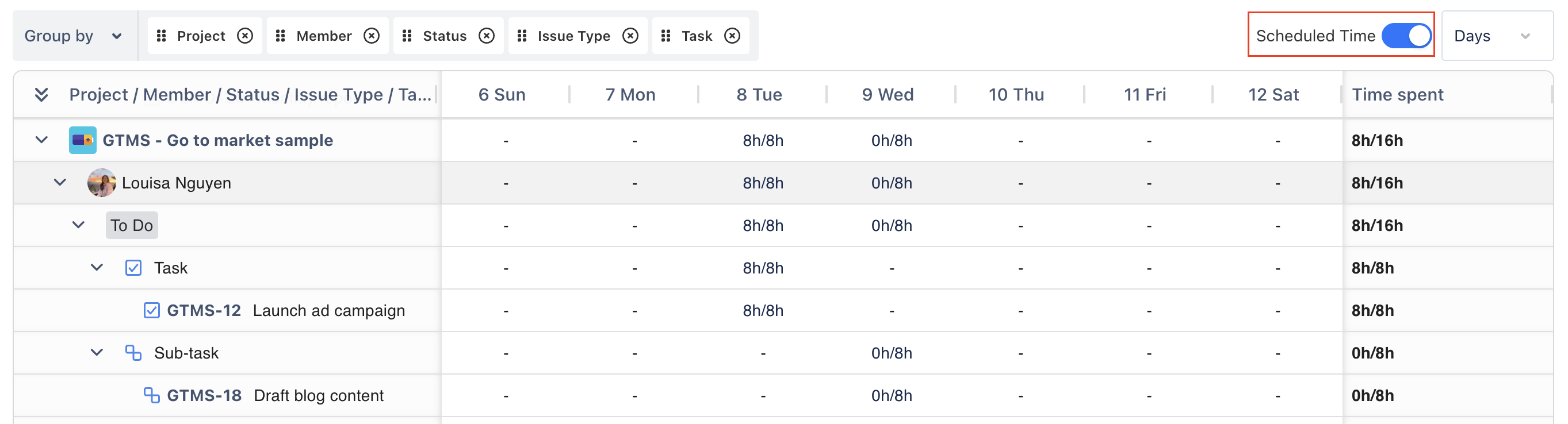This screenshot has height=424, width=1568.
Task: Collapse the Louisa Nguyen member row
Action: click(60, 182)
